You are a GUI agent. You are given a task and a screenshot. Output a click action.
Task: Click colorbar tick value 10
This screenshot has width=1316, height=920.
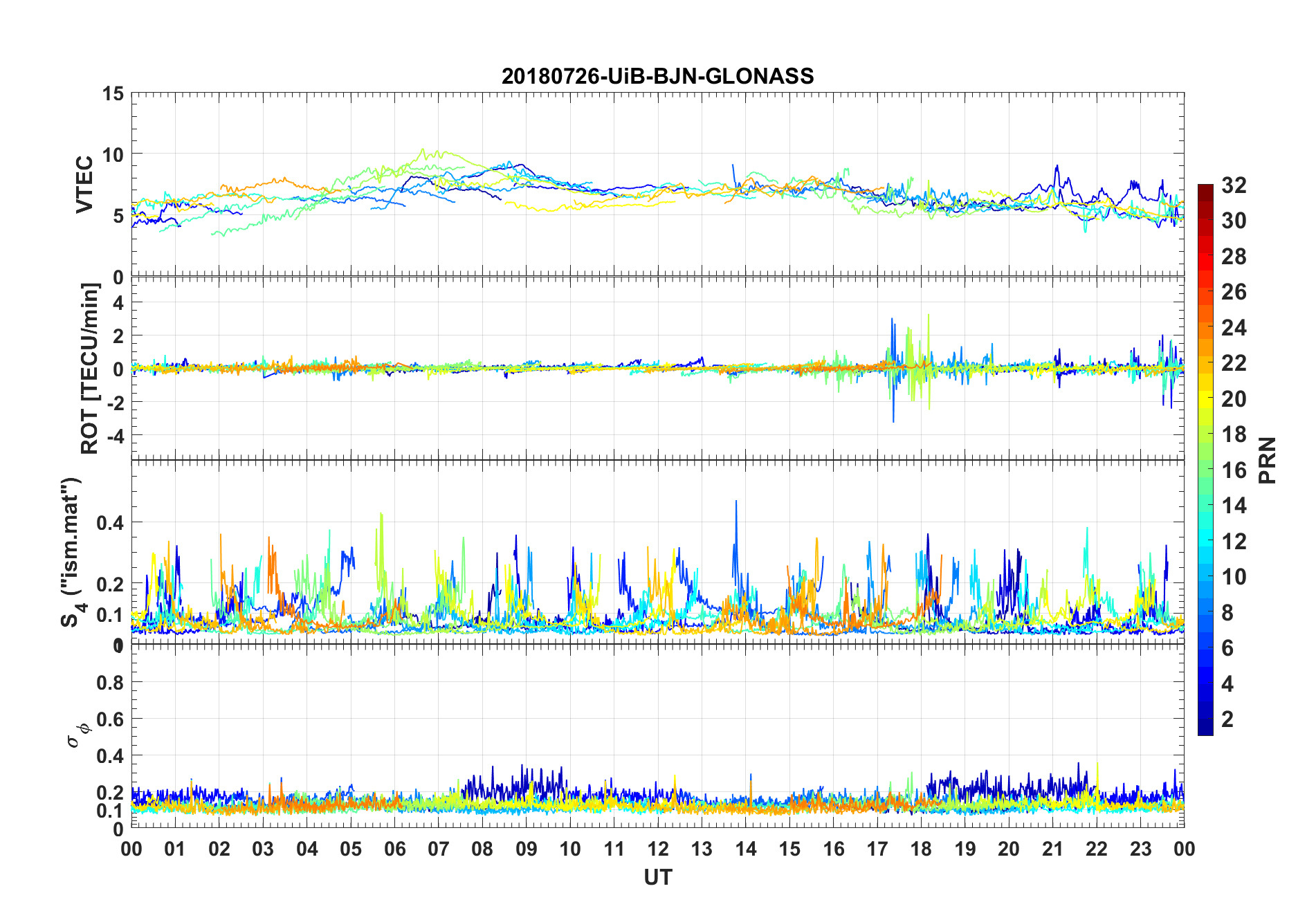[x=1234, y=577]
